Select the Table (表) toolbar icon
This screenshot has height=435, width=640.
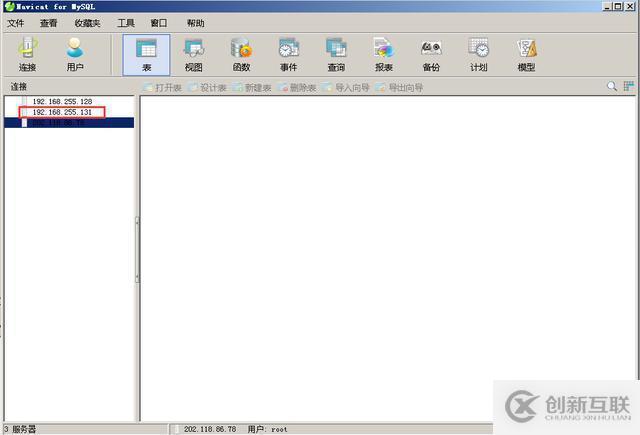[147, 55]
